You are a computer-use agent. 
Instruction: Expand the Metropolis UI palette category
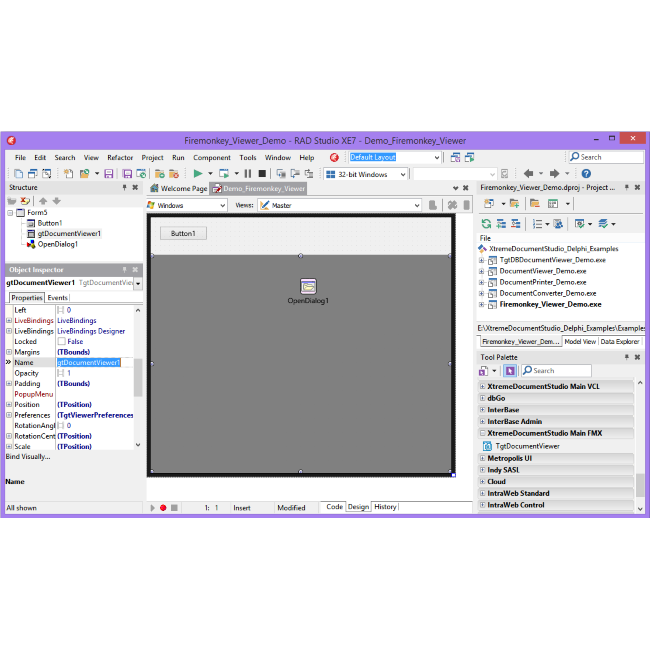(x=482, y=458)
